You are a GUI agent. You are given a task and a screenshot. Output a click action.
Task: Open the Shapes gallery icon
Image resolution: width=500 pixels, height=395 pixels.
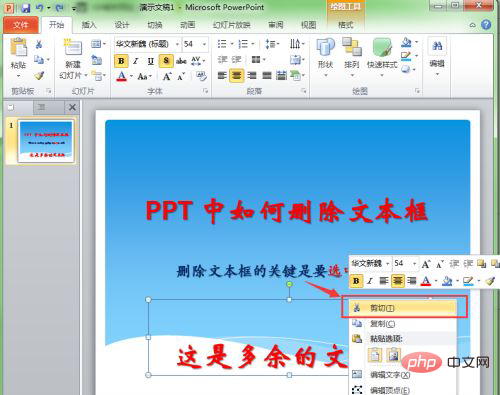point(325,47)
